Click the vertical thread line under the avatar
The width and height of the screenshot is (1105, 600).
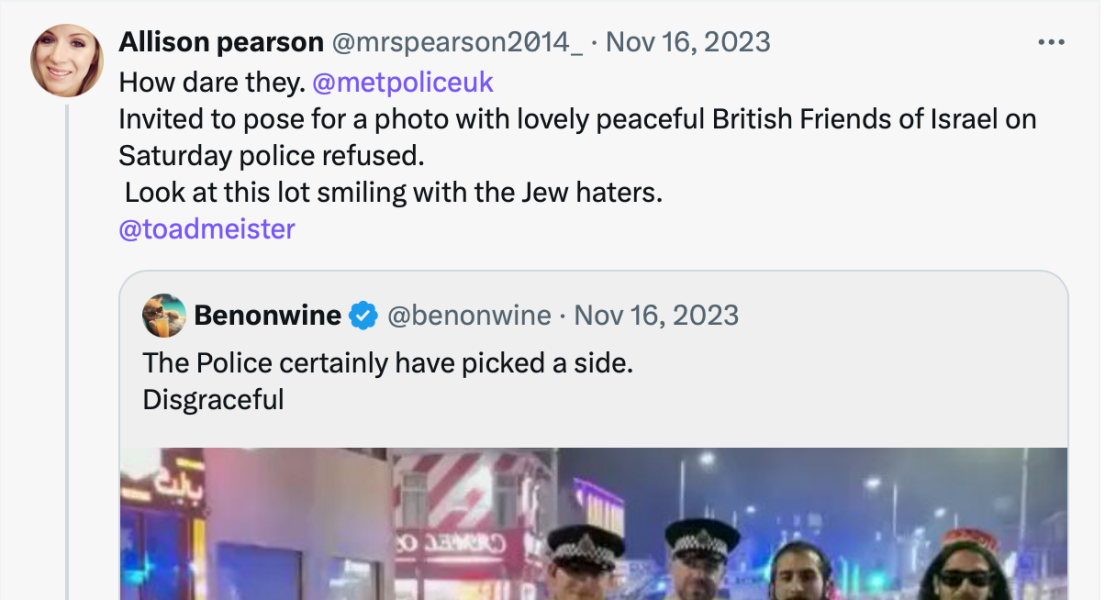68,350
